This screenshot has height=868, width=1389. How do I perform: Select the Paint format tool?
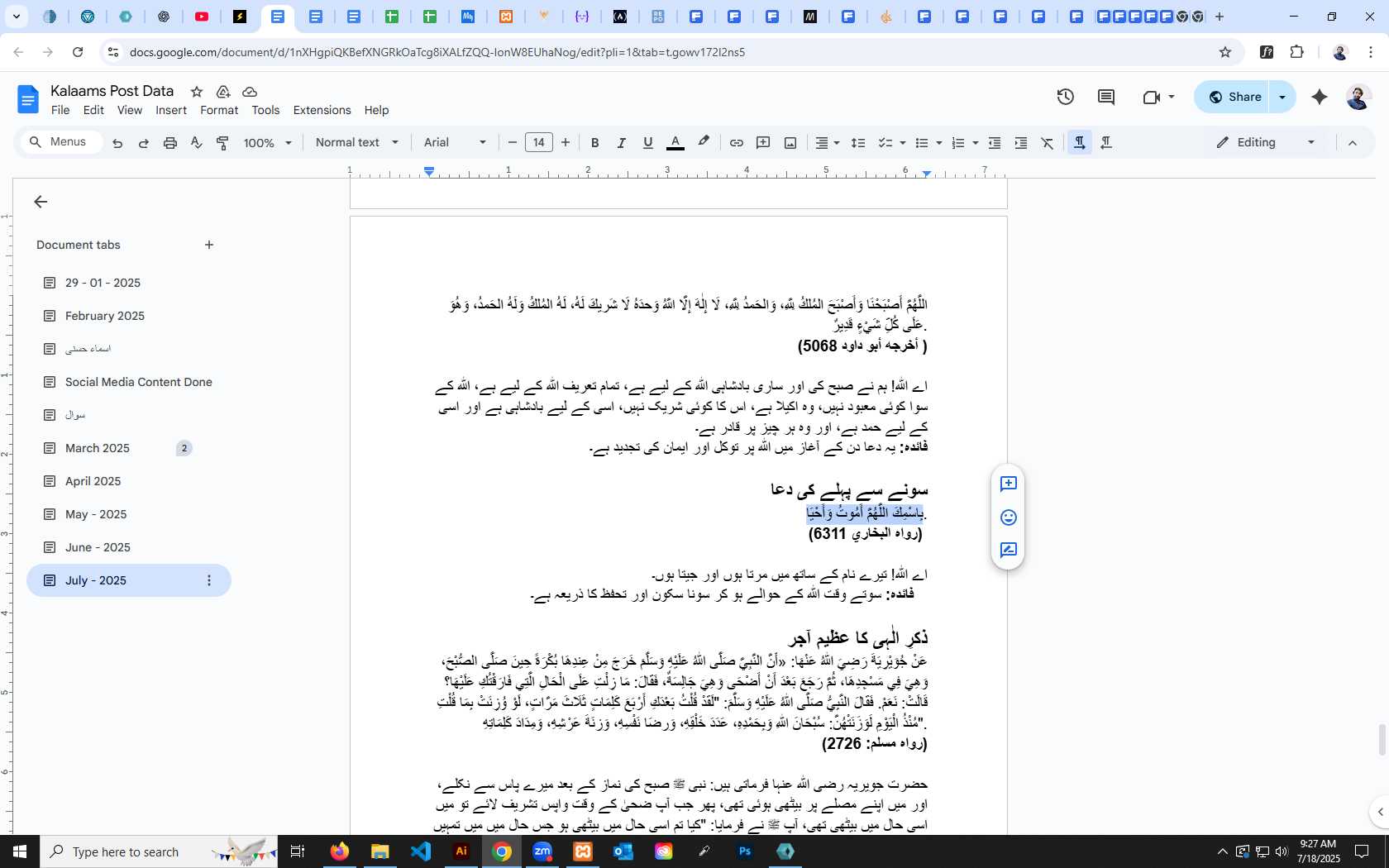tap(222, 143)
